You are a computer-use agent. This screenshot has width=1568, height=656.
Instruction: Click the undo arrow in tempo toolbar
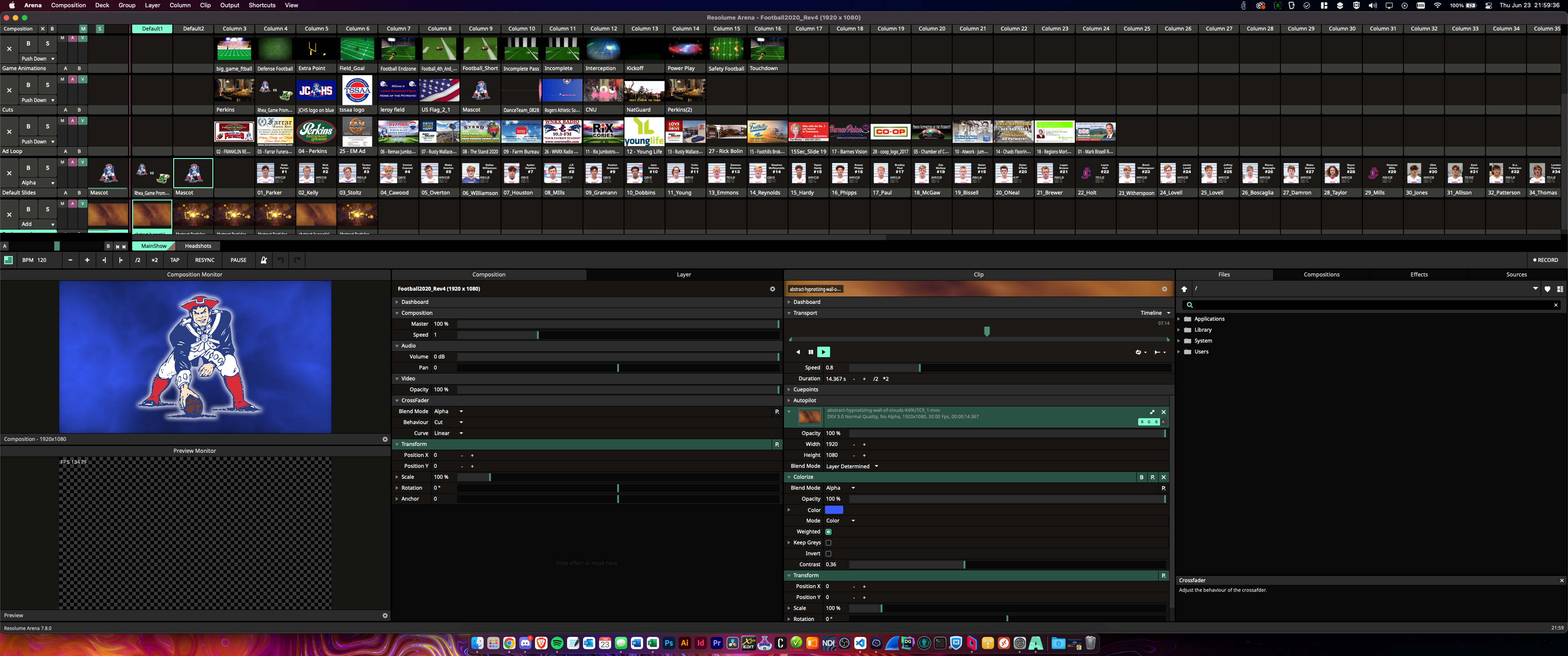point(281,260)
